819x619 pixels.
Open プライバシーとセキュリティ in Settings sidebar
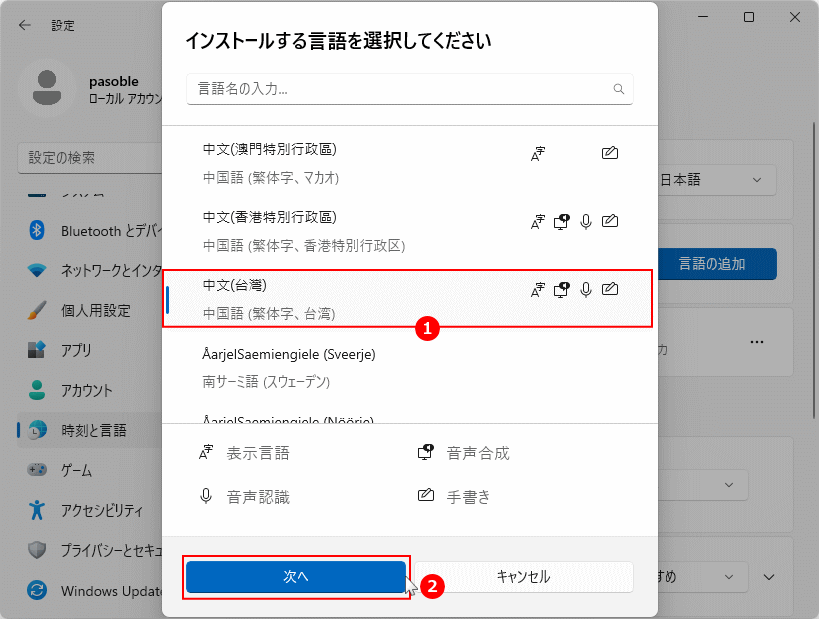pos(90,550)
